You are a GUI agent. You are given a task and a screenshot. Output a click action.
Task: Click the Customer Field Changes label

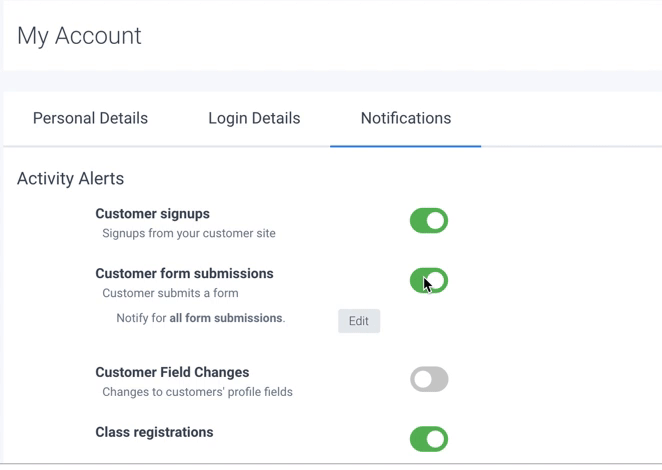(x=172, y=372)
